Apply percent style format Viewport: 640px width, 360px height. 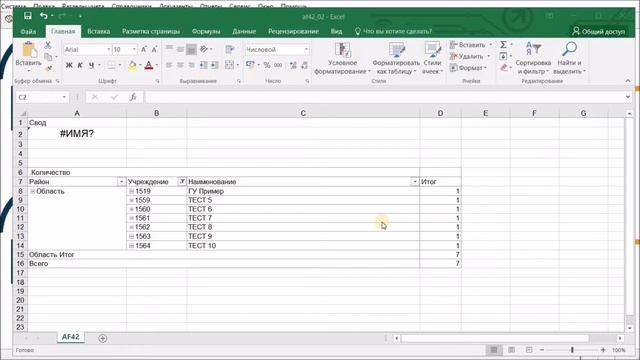[x=267, y=65]
